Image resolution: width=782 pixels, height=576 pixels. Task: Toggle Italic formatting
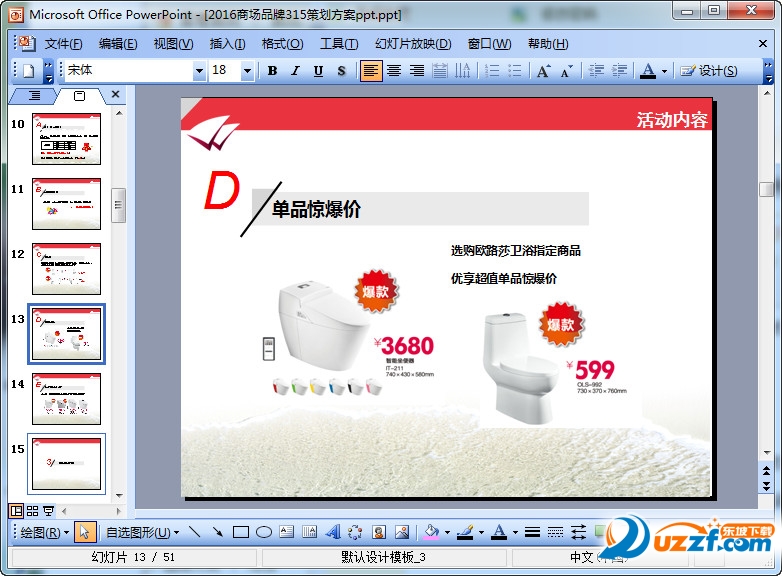[x=295, y=71]
